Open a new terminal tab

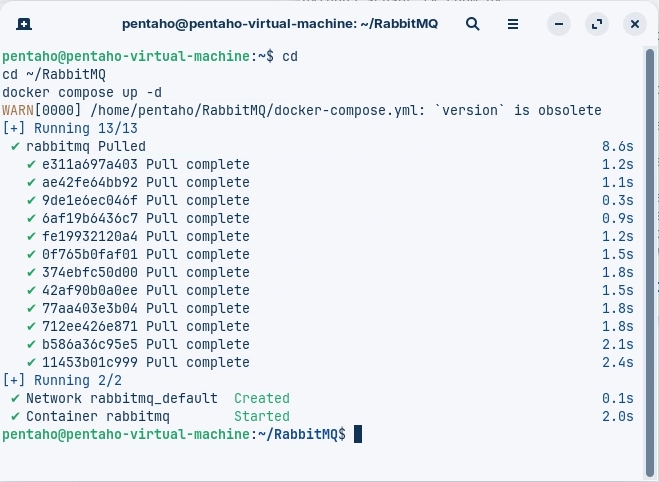(x=23, y=23)
